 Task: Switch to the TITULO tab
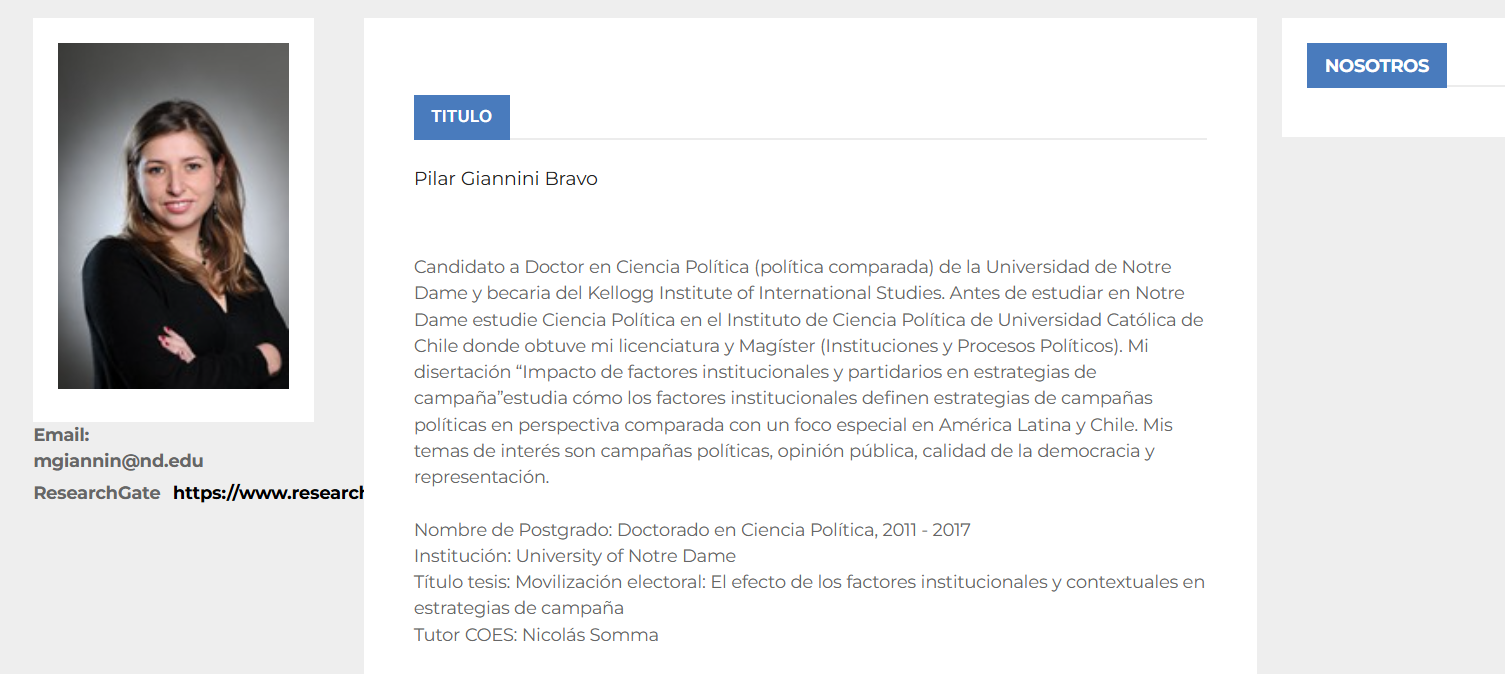click(462, 117)
